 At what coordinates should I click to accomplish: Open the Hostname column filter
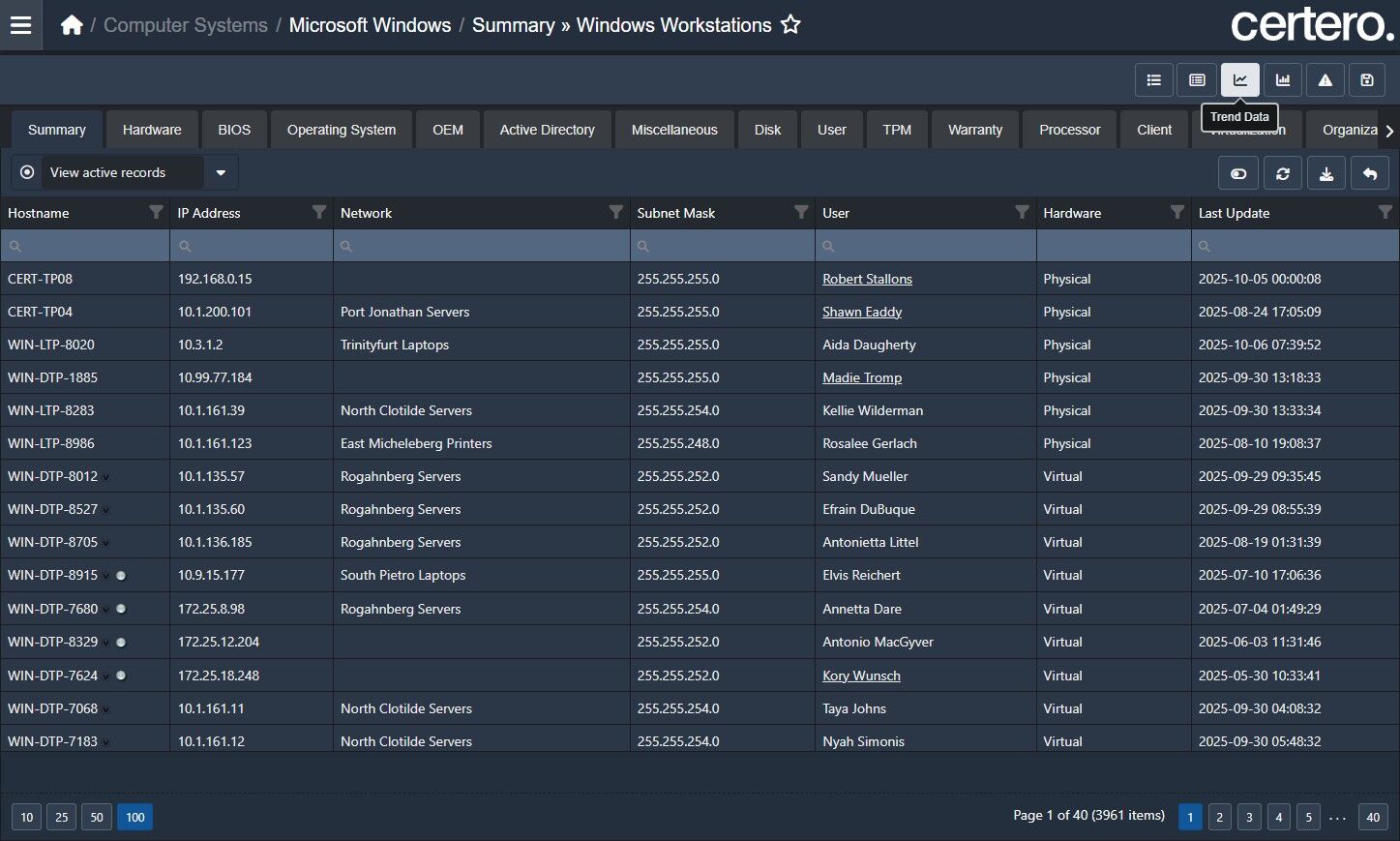[156, 212]
